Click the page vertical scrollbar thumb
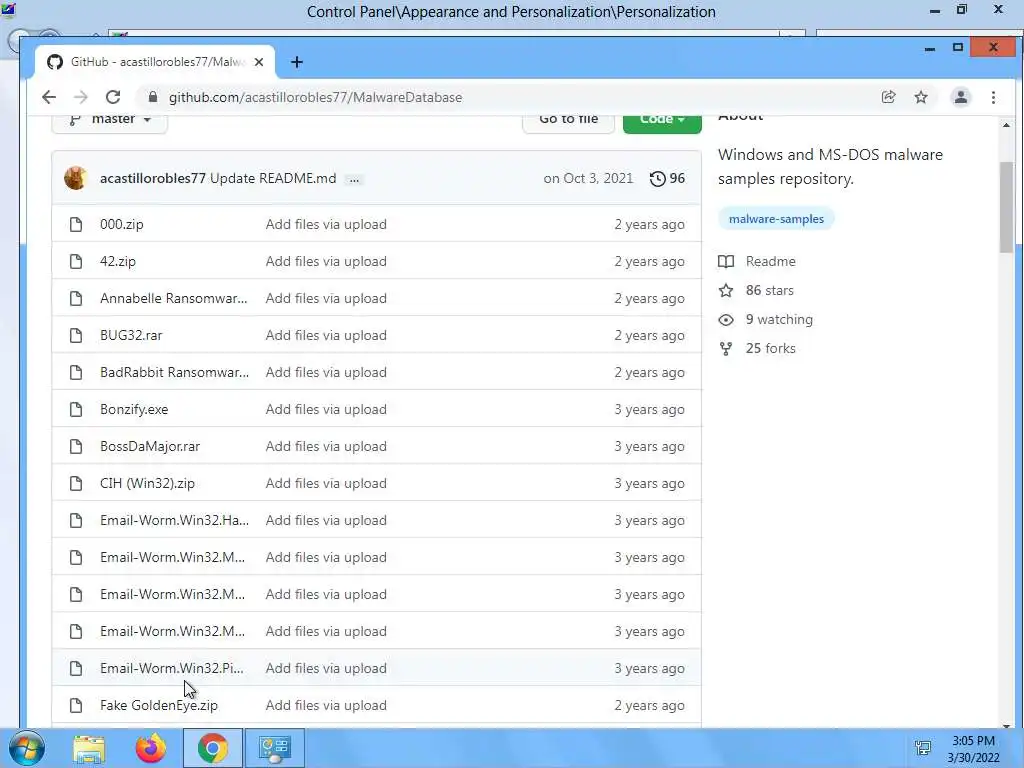The height and width of the screenshot is (768, 1024). tap(1006, 206)
